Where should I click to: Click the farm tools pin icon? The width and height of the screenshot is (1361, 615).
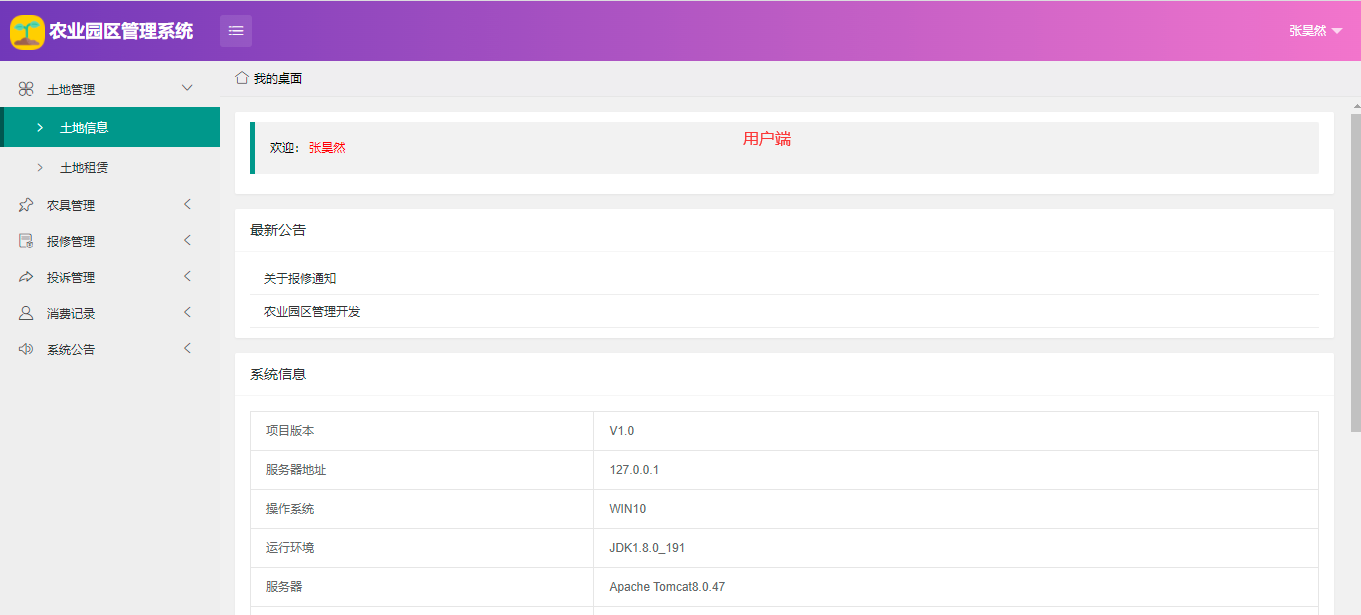26,205
